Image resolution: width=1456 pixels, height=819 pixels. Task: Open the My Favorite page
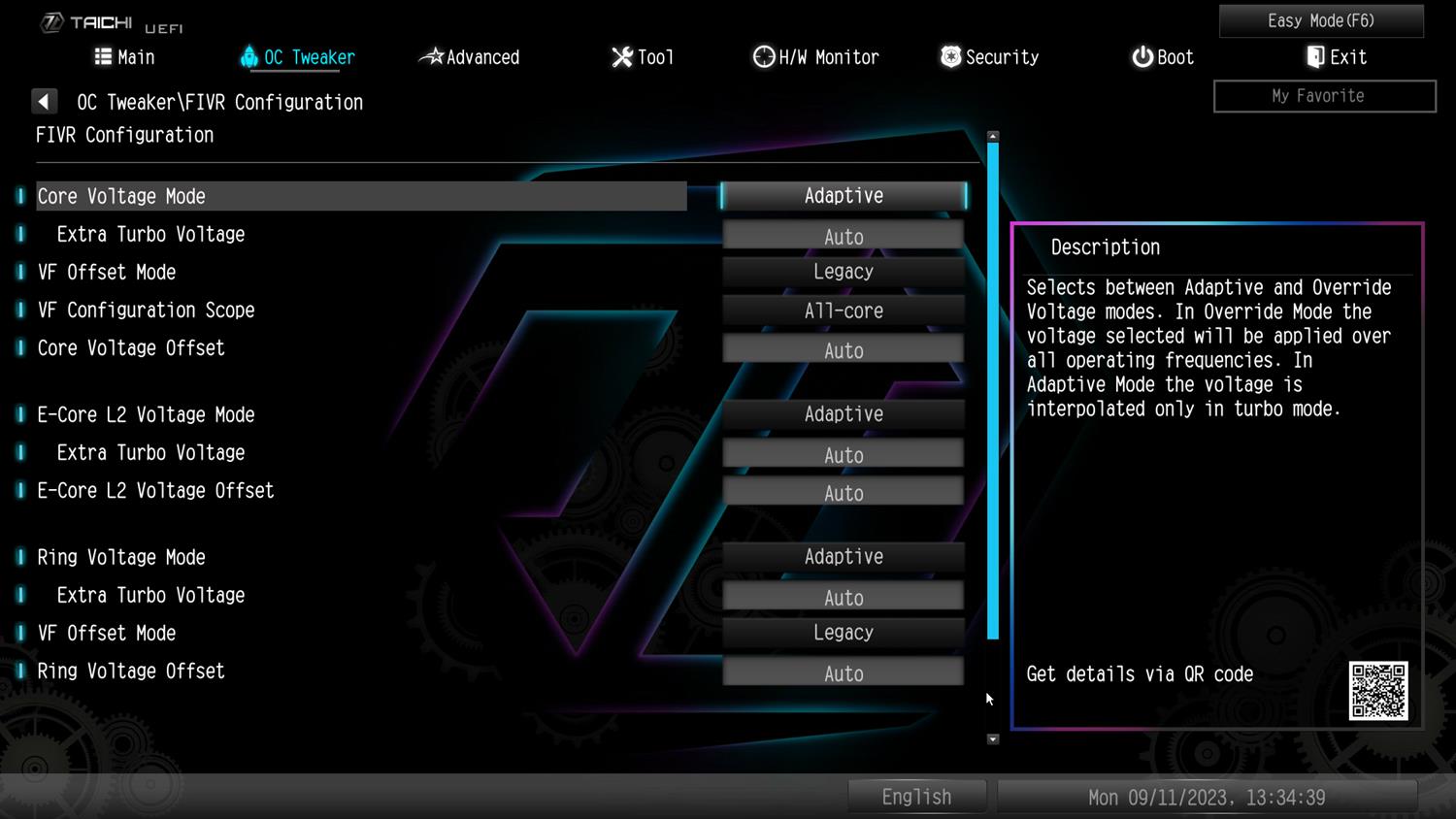coord(1324,96)
